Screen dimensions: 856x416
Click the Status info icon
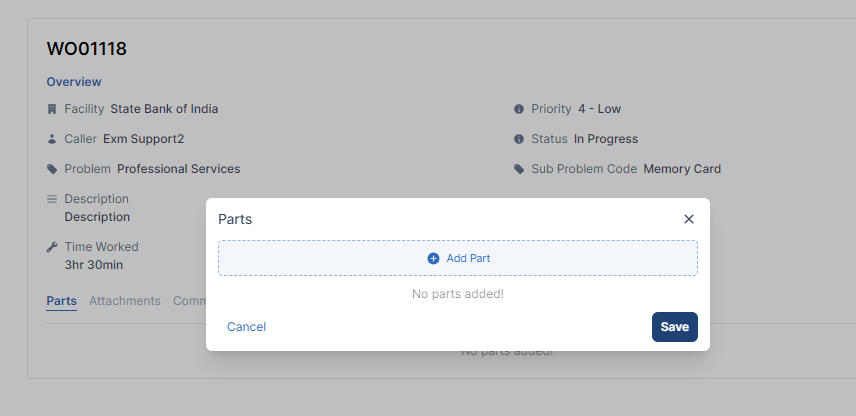(x=519, y=139)
